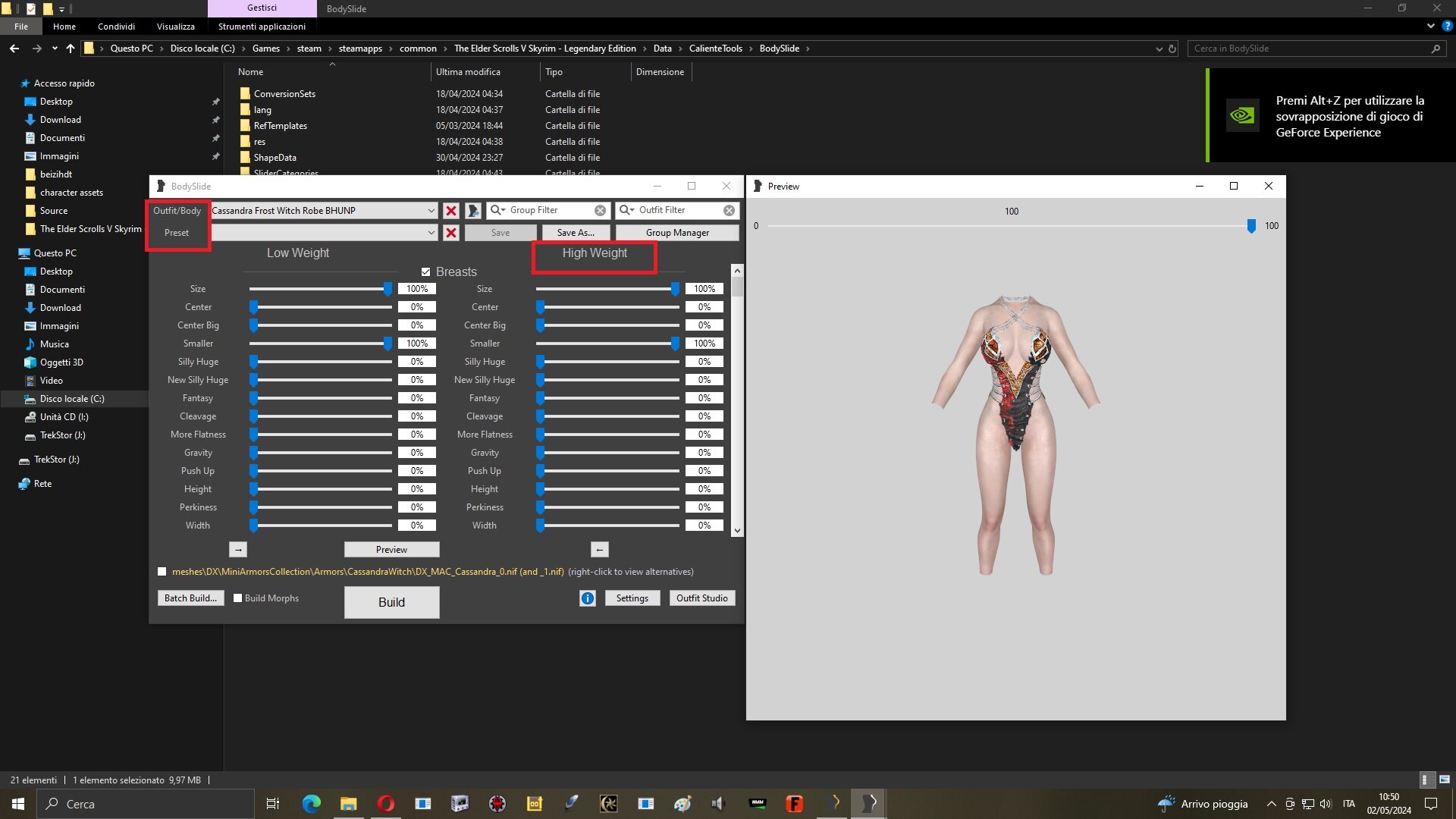This screenshot has width=1456, height=819.
Task: Click the BodySlide slider panel scrollbar down arrow
Action: [x=737, y=531]
